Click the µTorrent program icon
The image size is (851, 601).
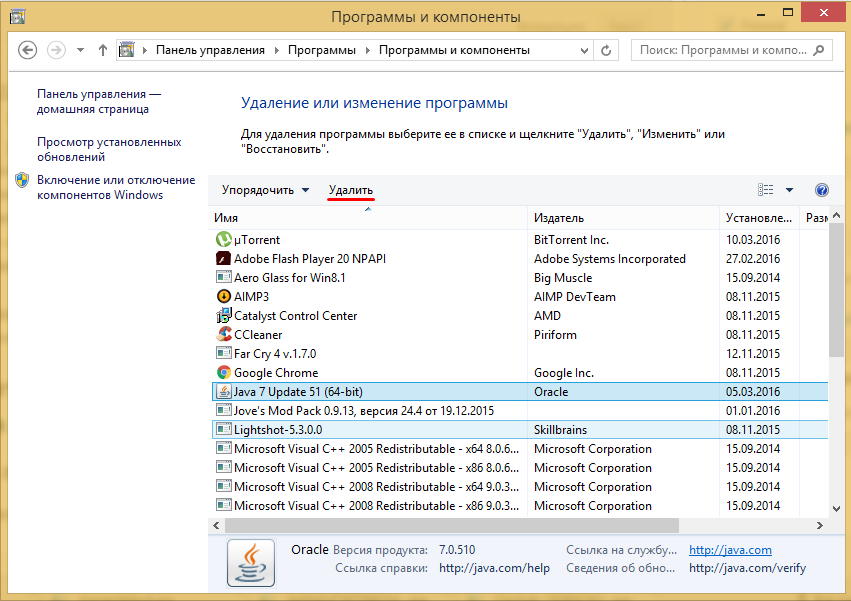(x=224, y=240)
